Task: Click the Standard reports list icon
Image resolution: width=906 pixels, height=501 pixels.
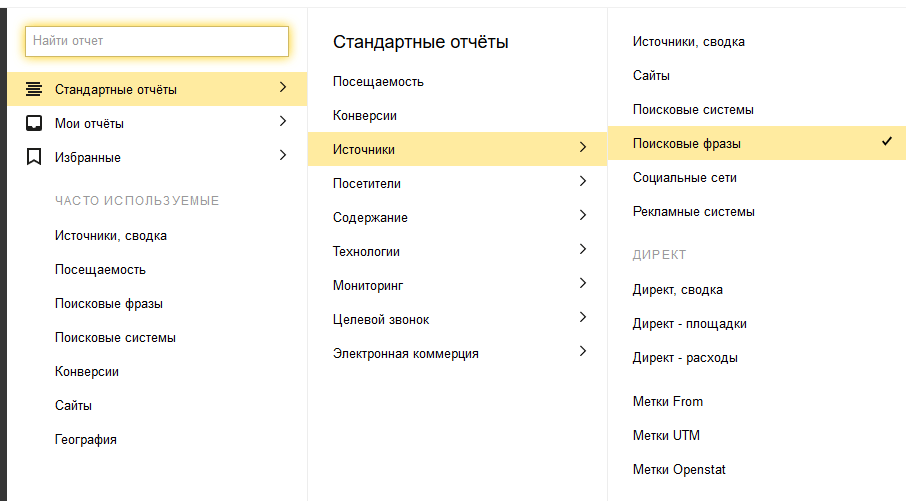Action: point(34,89)
